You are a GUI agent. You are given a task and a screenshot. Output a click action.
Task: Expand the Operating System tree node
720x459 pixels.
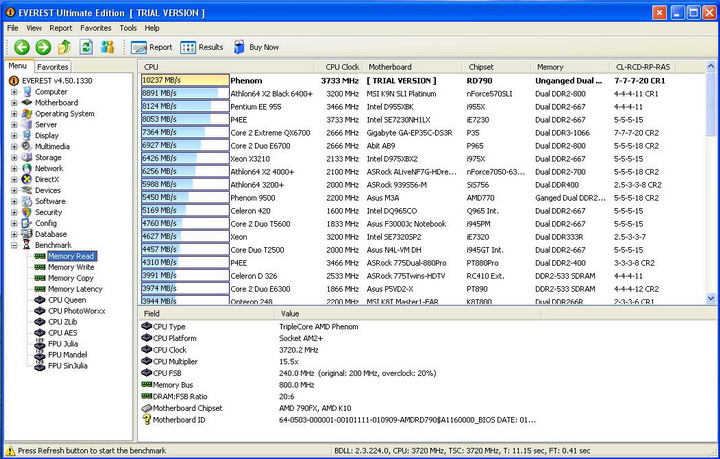pyautogui.click(x=14, y=114)
